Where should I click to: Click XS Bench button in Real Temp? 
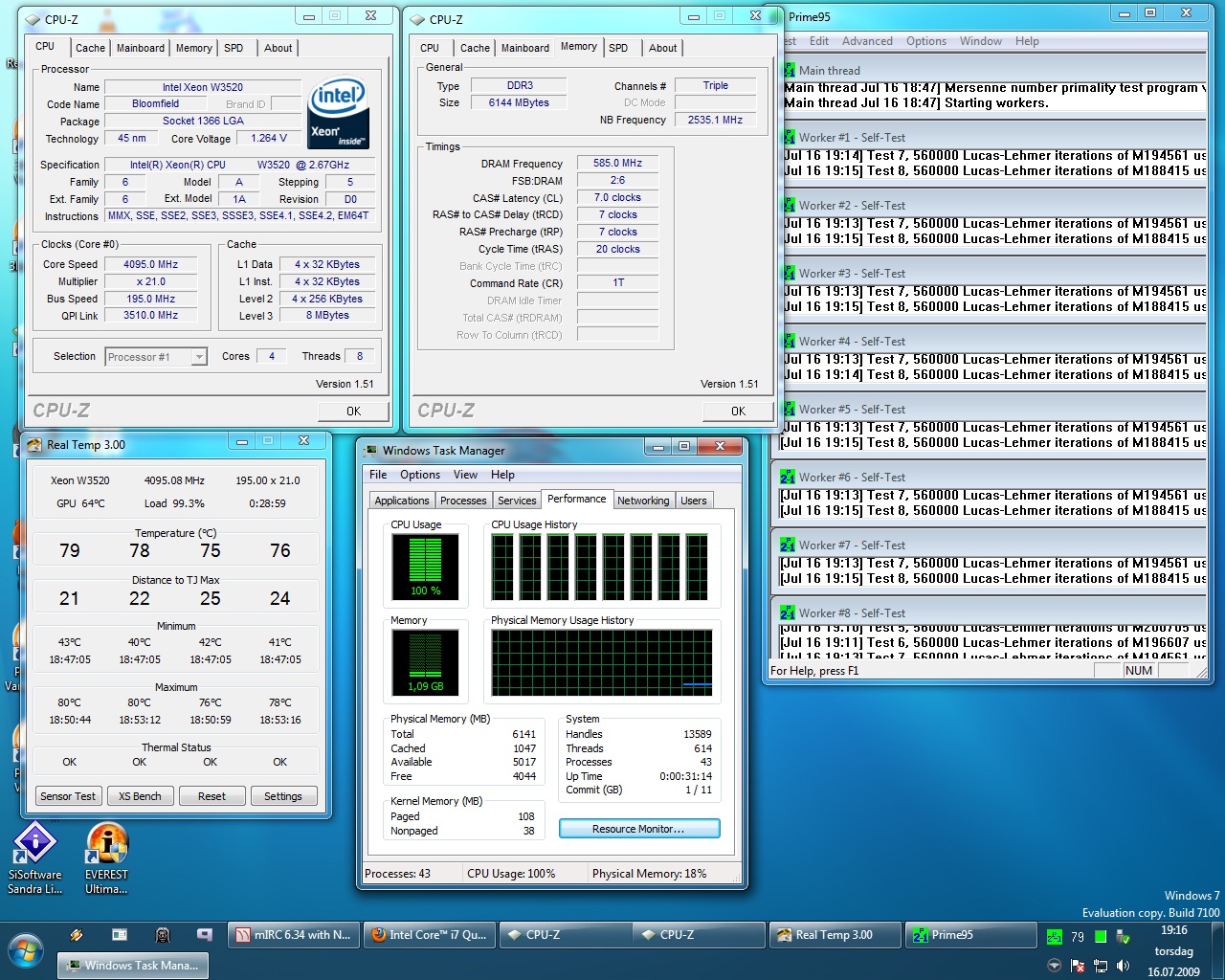click(140, 796)
